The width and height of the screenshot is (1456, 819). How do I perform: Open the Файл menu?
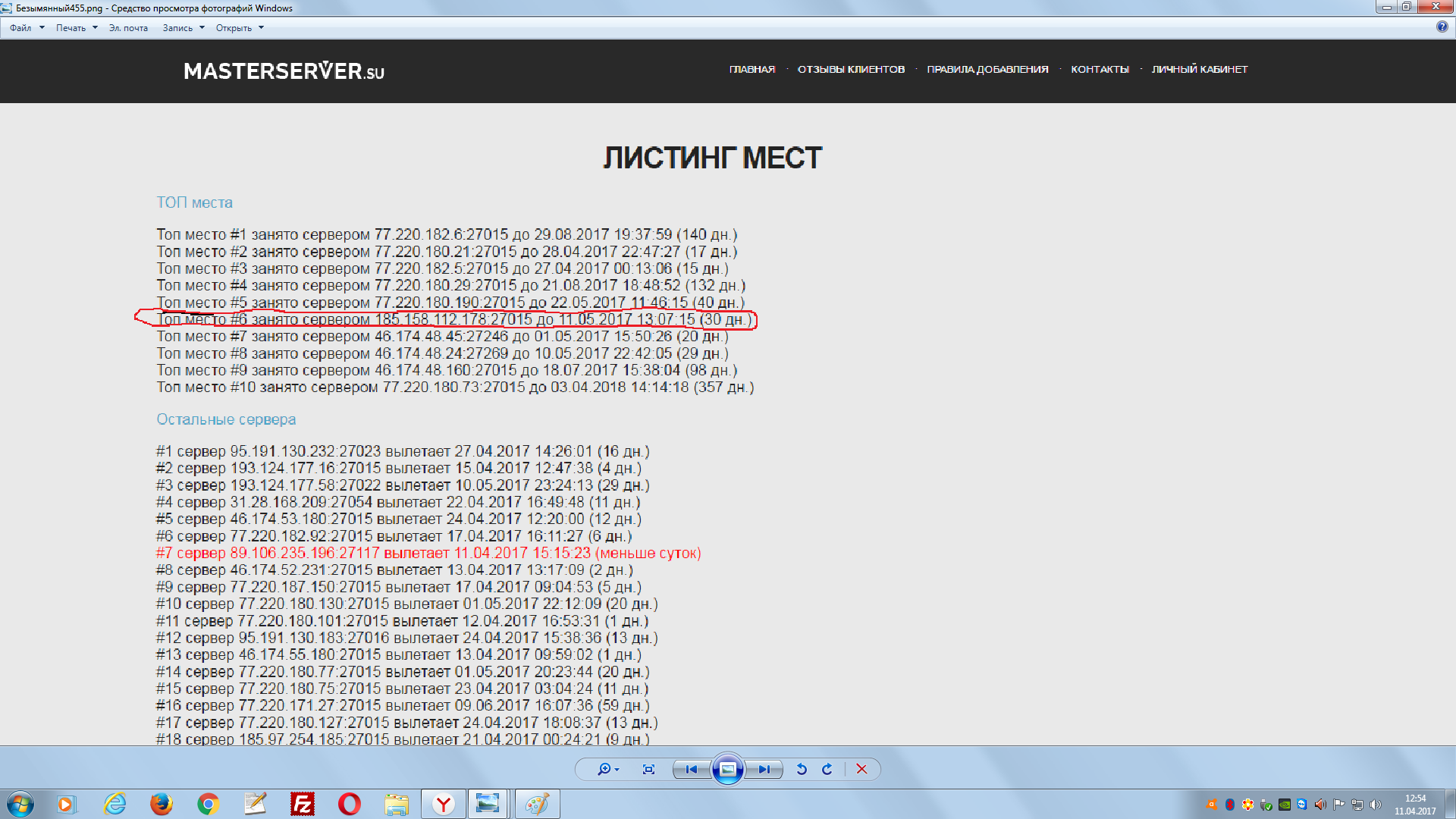click(27, 28)
